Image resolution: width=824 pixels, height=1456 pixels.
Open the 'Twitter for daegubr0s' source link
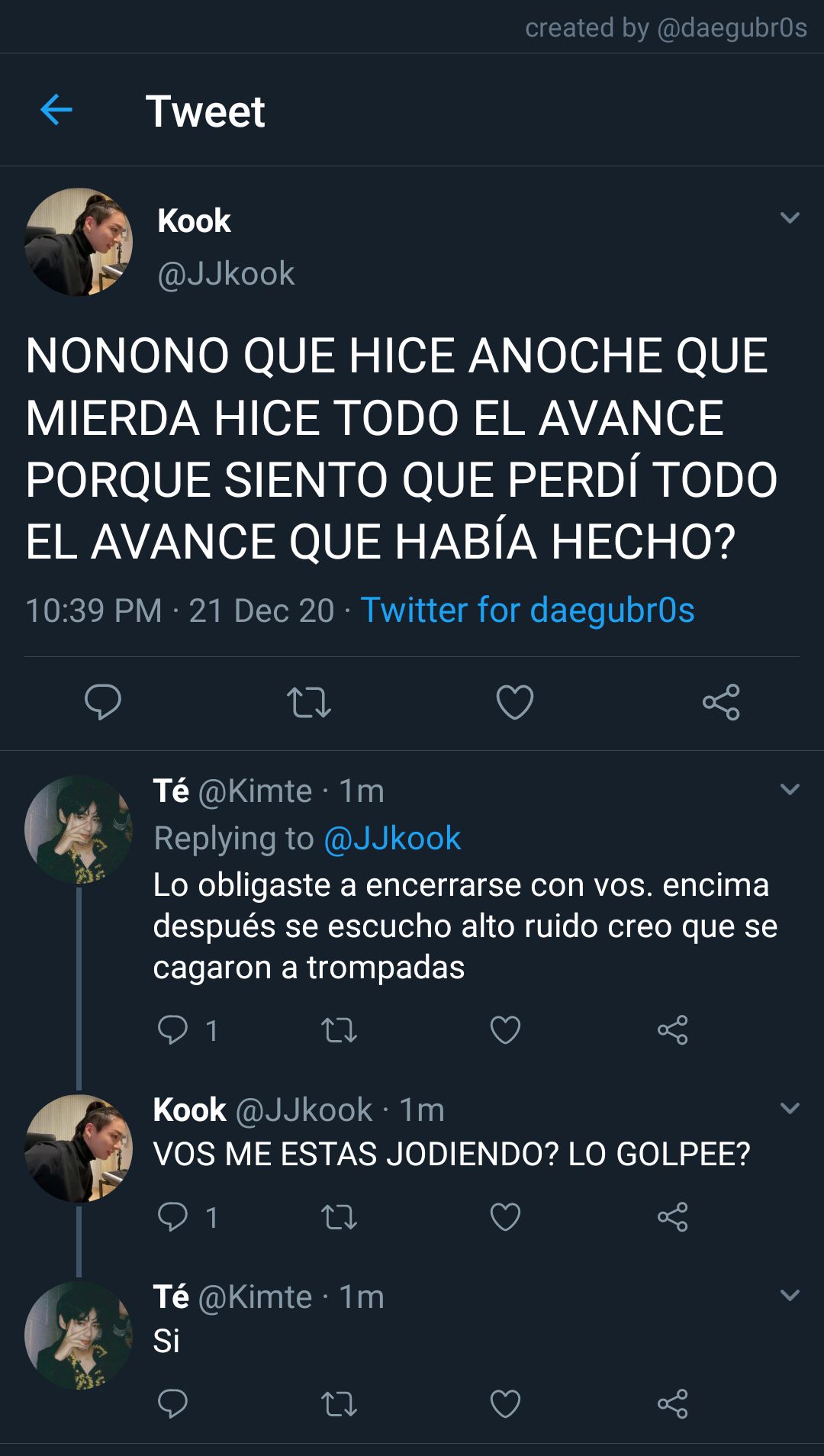point(527,610)
